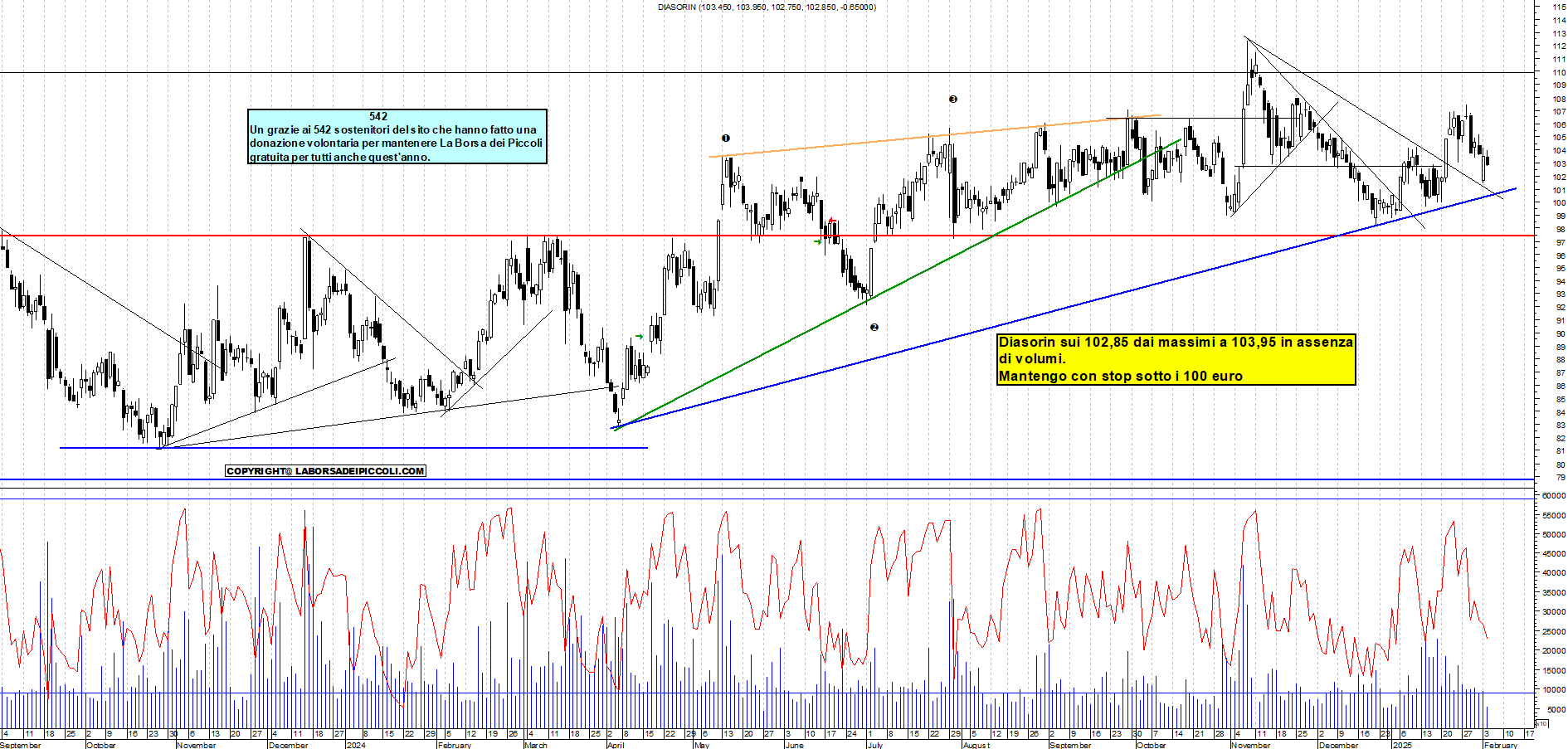Screen dimensions: 1568x749
Task: Click wave marker number 3 above late-July high
Action: [953, 100]
